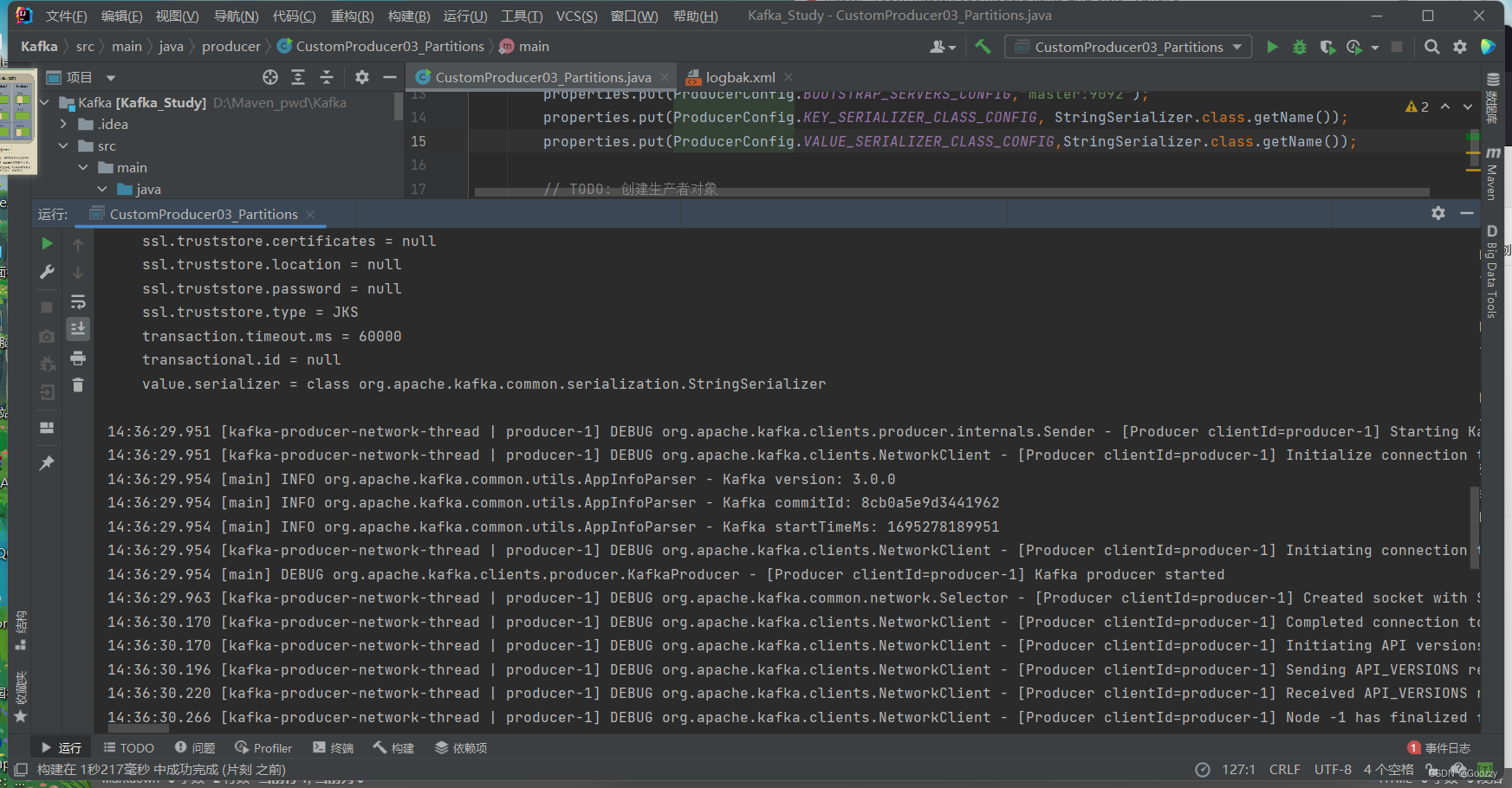
Task: Minimize the Run tool window
Action: coord(1466,213)
